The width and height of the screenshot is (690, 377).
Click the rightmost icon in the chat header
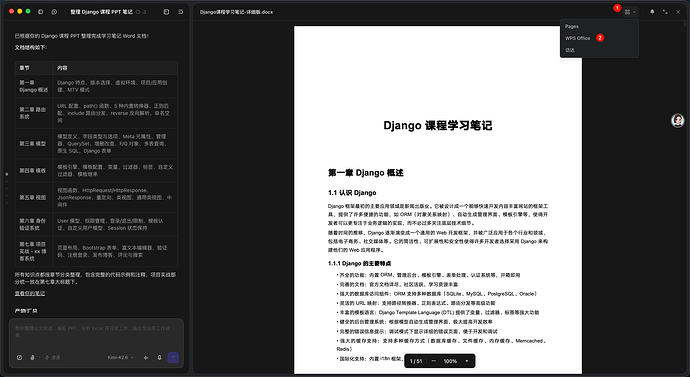(180, 12)
